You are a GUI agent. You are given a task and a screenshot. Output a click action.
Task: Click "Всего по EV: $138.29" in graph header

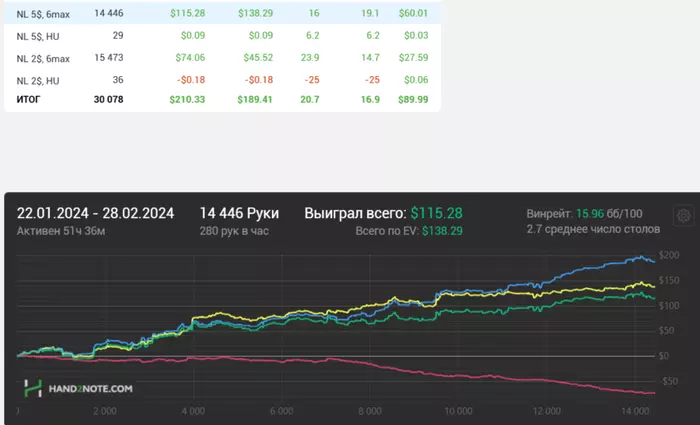click(409, 231)
